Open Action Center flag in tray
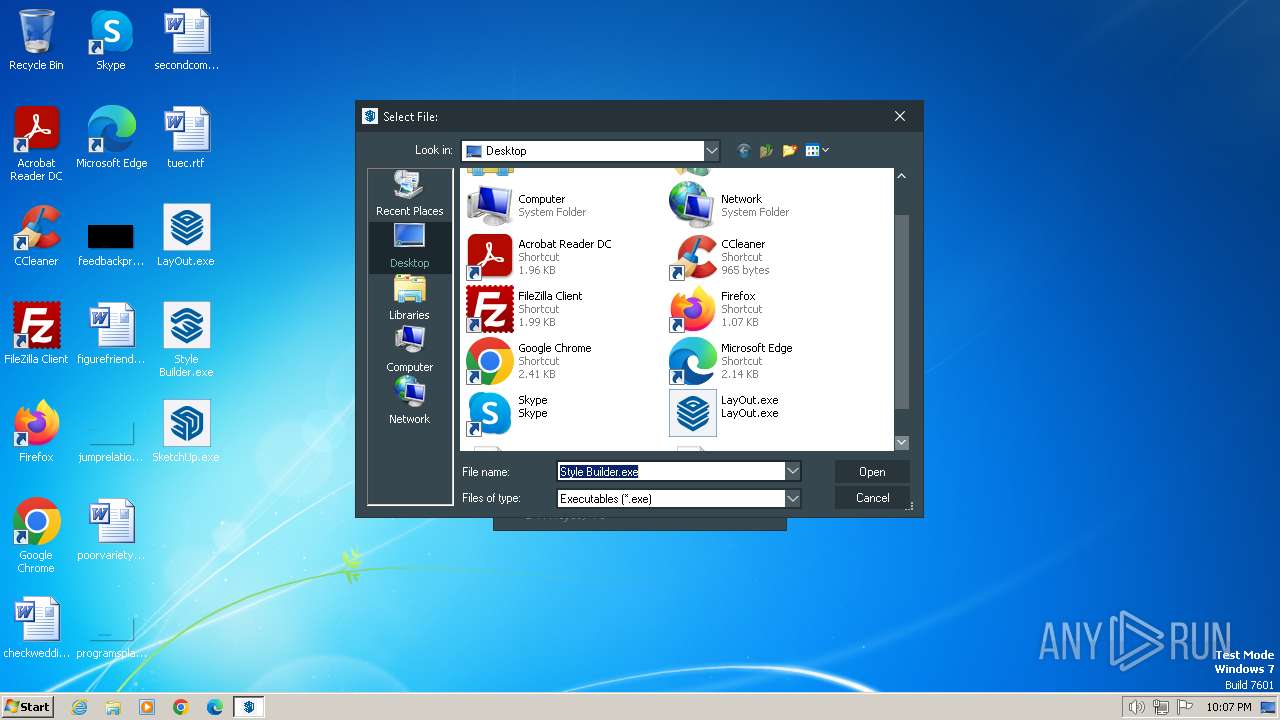1280x720 pixels. (1185, 707)
